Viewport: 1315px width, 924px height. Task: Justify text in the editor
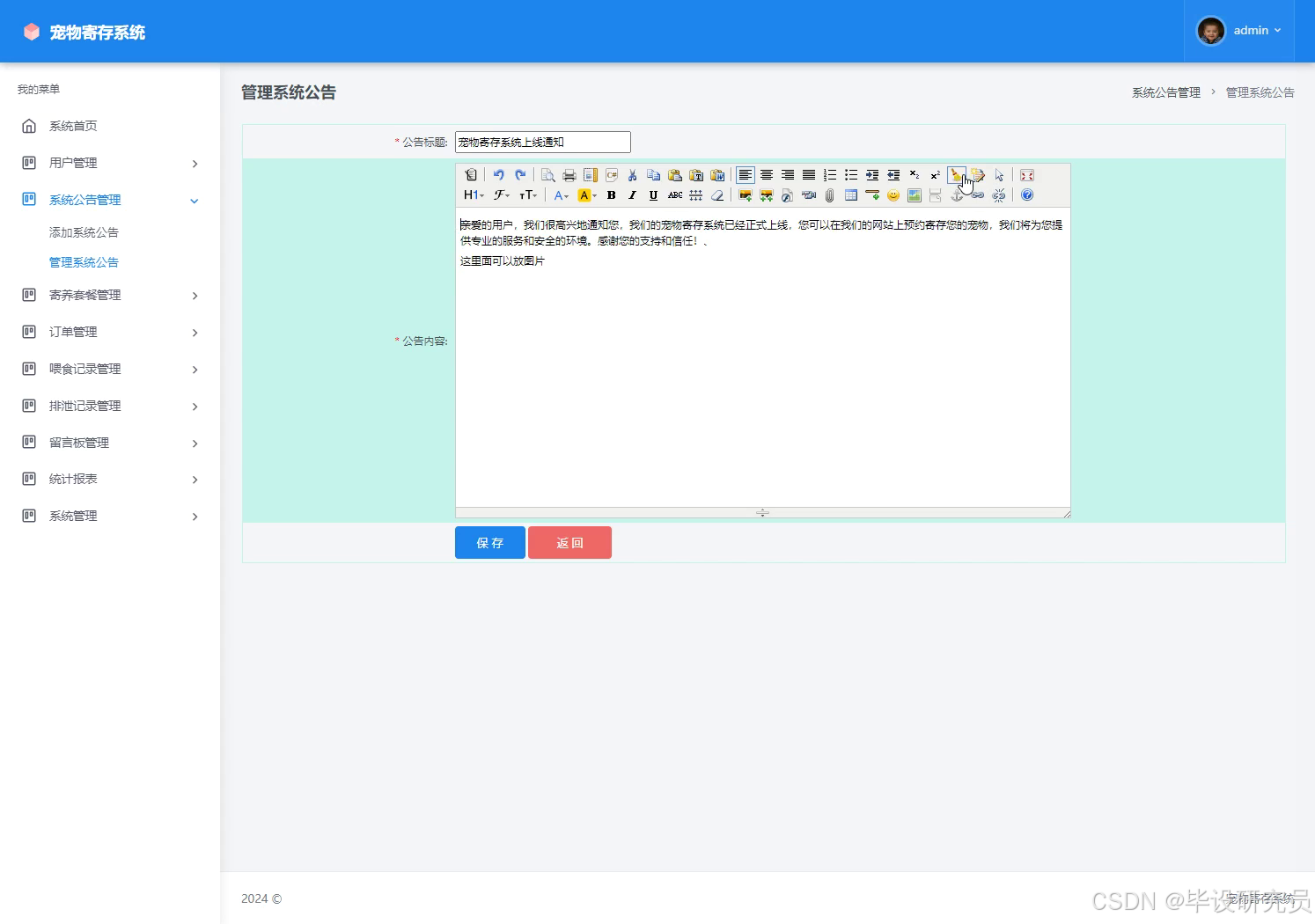pyautogui.click(x=809, y=175)
